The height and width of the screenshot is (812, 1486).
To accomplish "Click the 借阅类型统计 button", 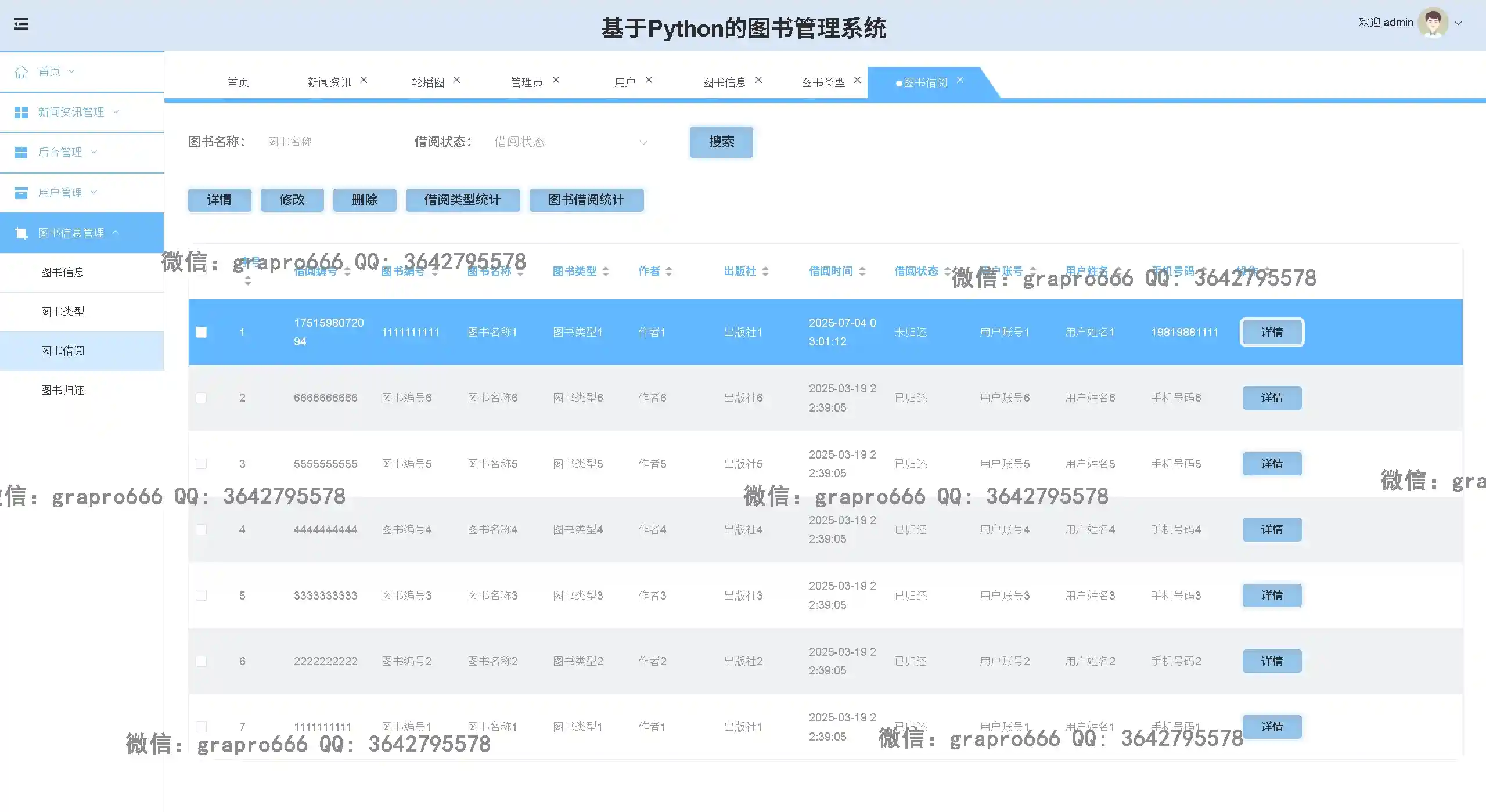I will 462,200.
